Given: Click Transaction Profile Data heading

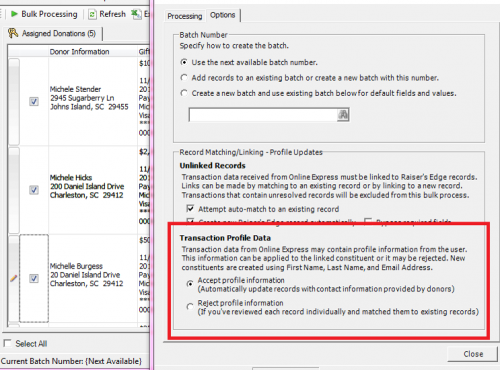Looking at the screenshot, I should tap(225, 238).
